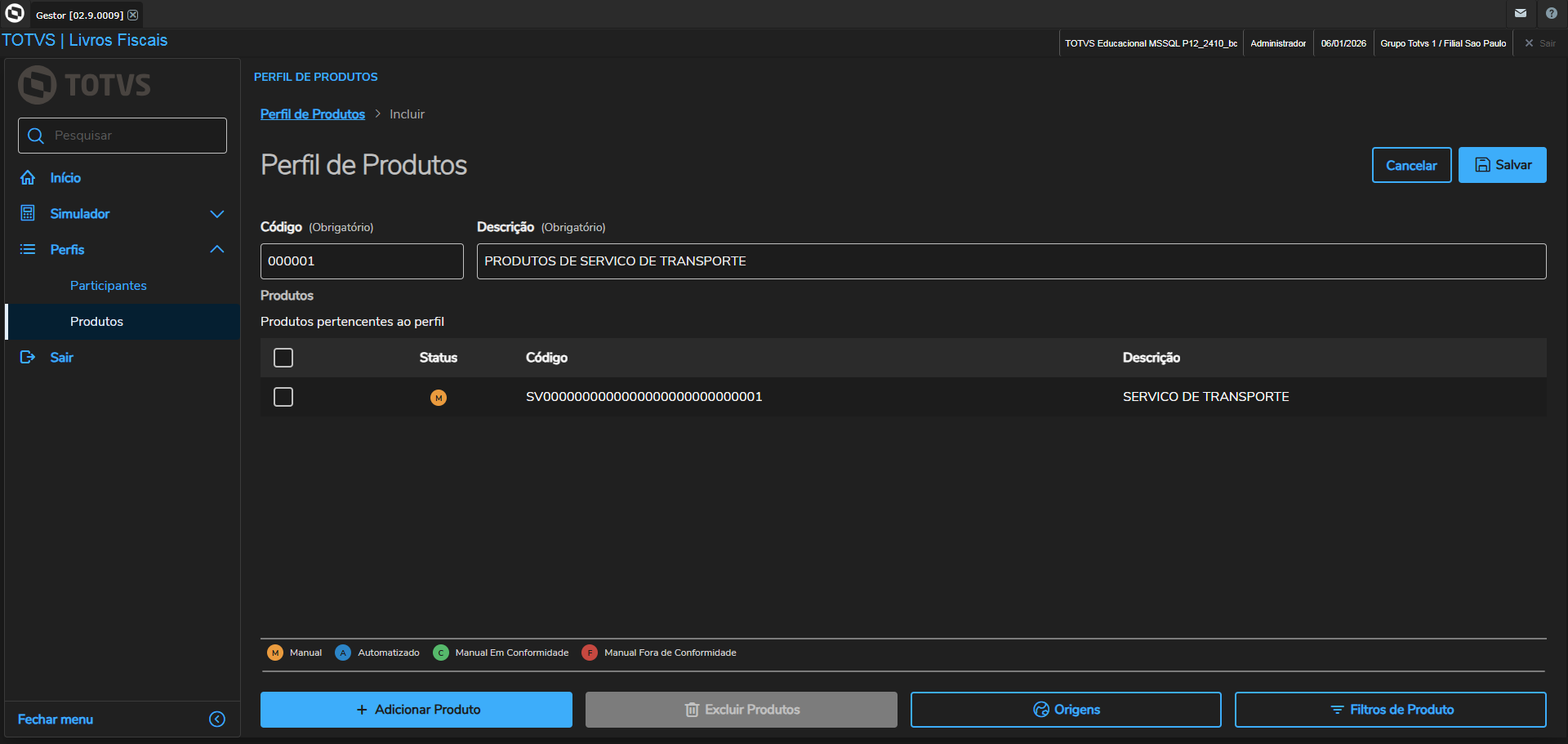Image resolution: width=1568 pixels, height=744 pixels.
Task: Click the Início home icon
Action: coord(28,177)
